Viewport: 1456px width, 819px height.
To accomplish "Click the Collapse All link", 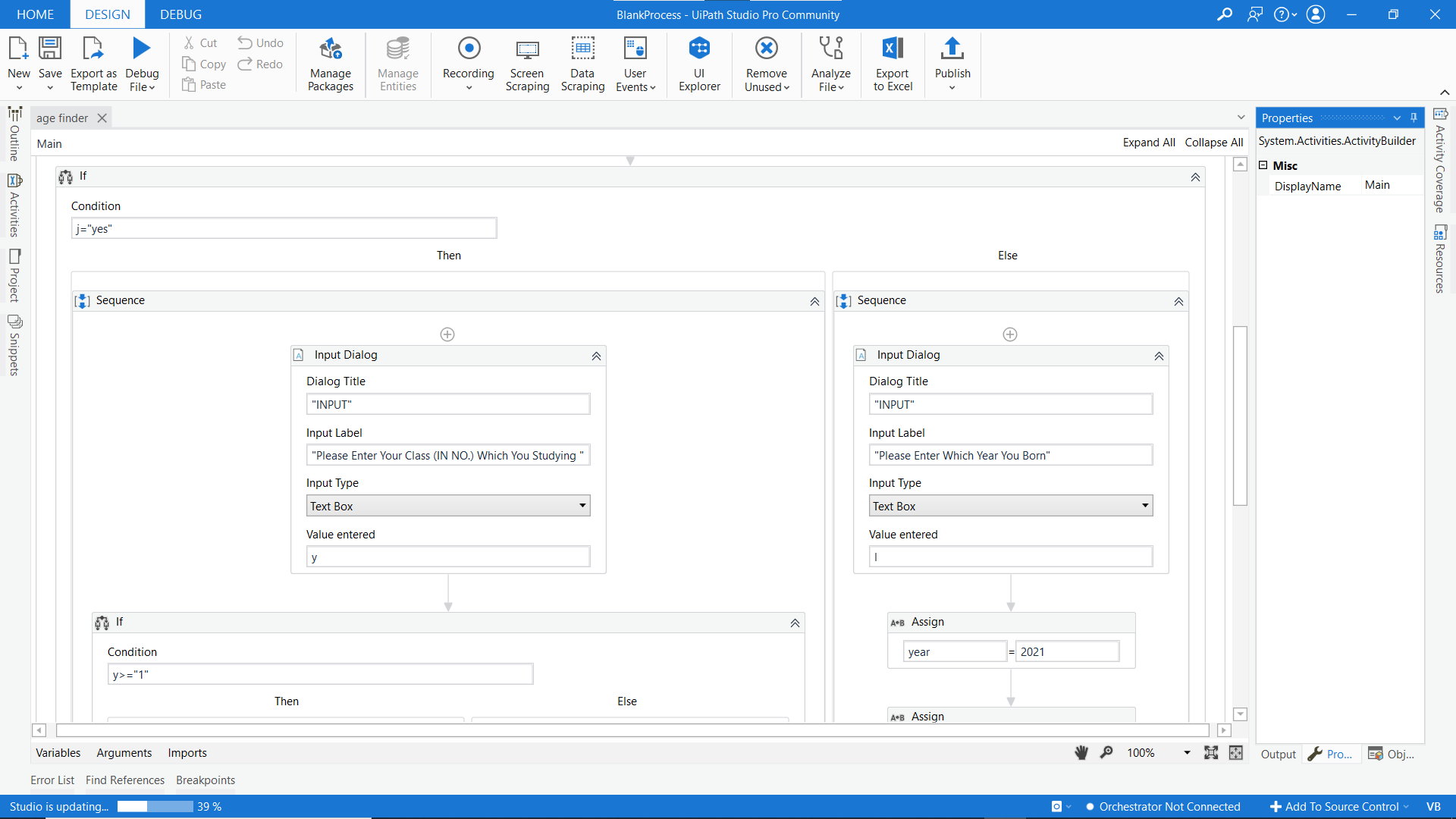I will (x=1213, y=143).
